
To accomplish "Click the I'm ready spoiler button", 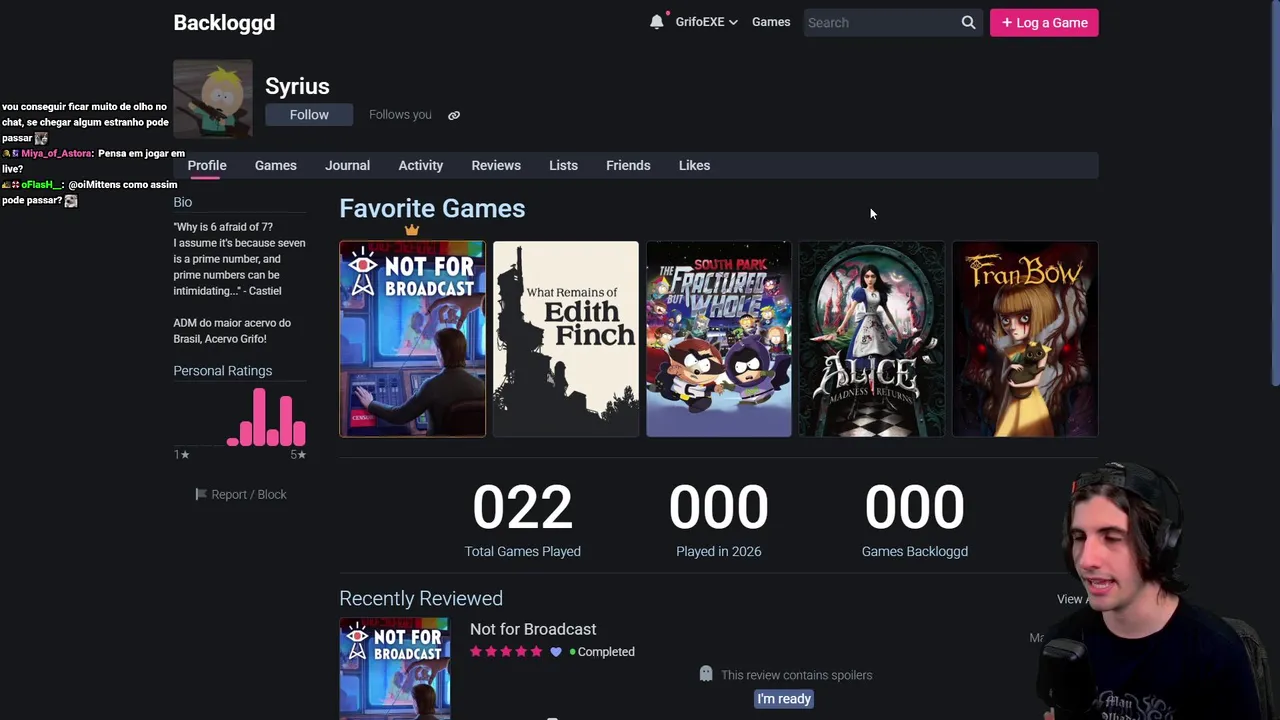I will click(x=784, y=699).
